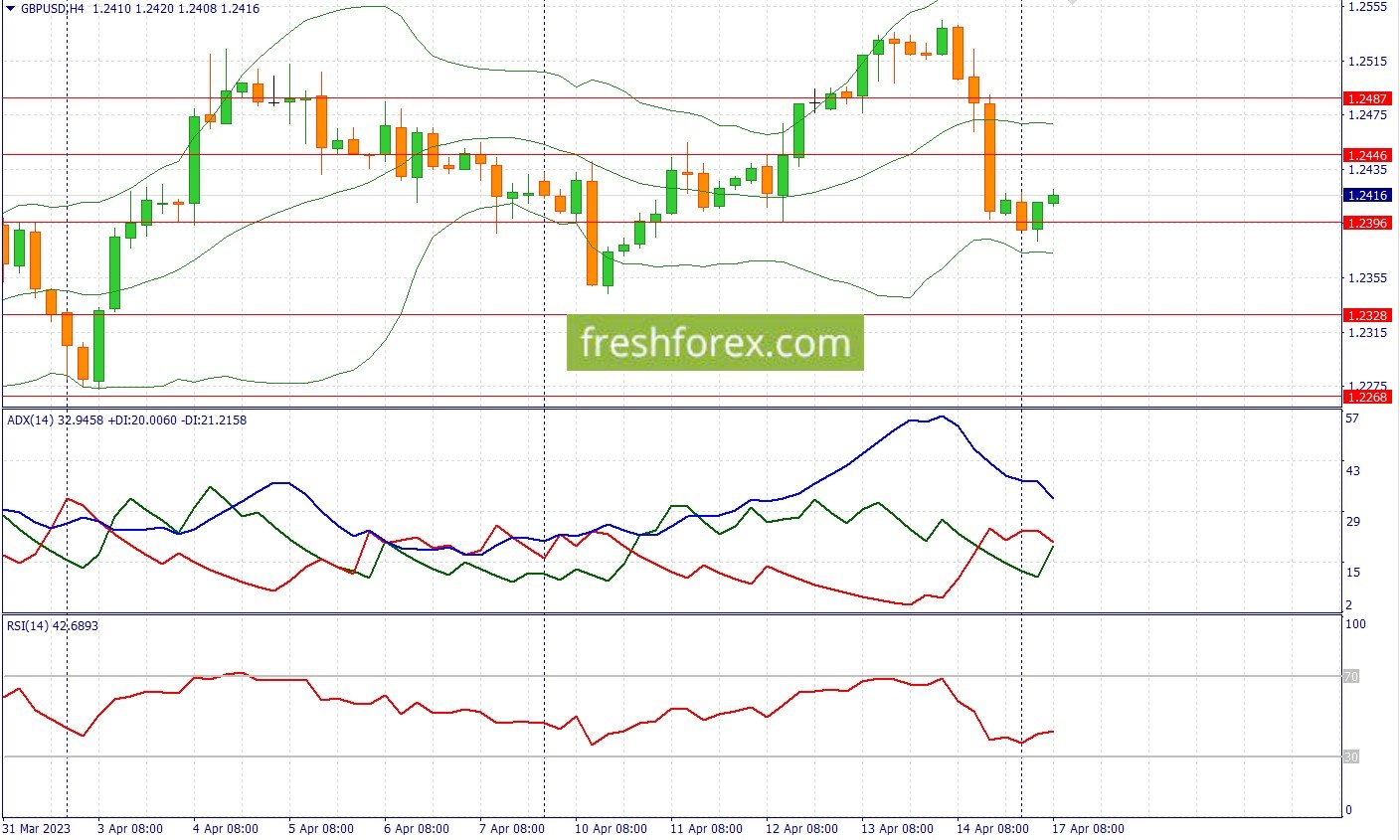Select the 1.2487 red price level label

tap(1366, 98)
